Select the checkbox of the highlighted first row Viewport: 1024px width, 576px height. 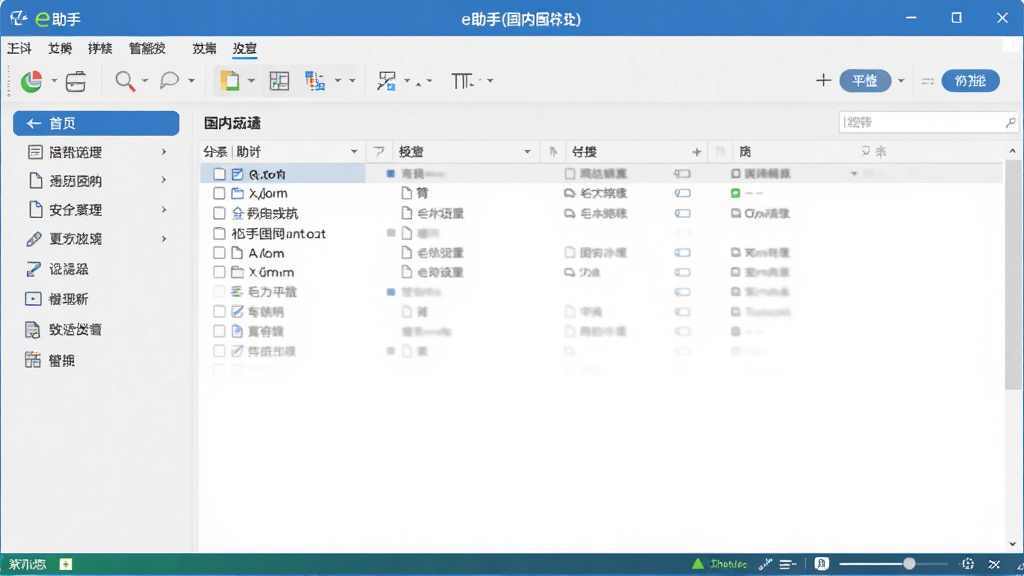click(x=219, y=174)
